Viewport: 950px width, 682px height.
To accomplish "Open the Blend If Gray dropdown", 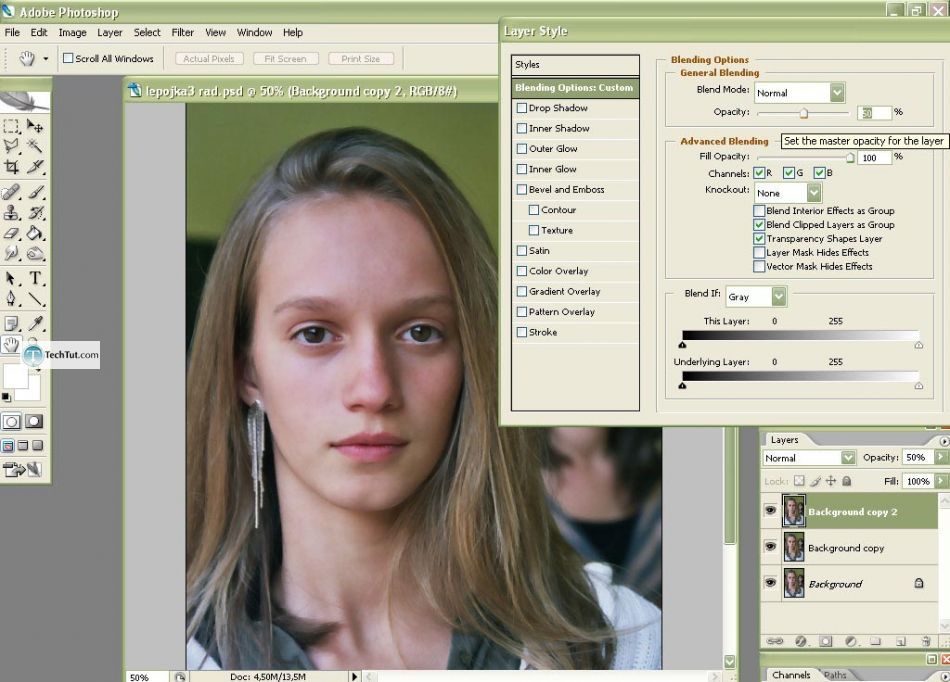I will pos(779,297).
